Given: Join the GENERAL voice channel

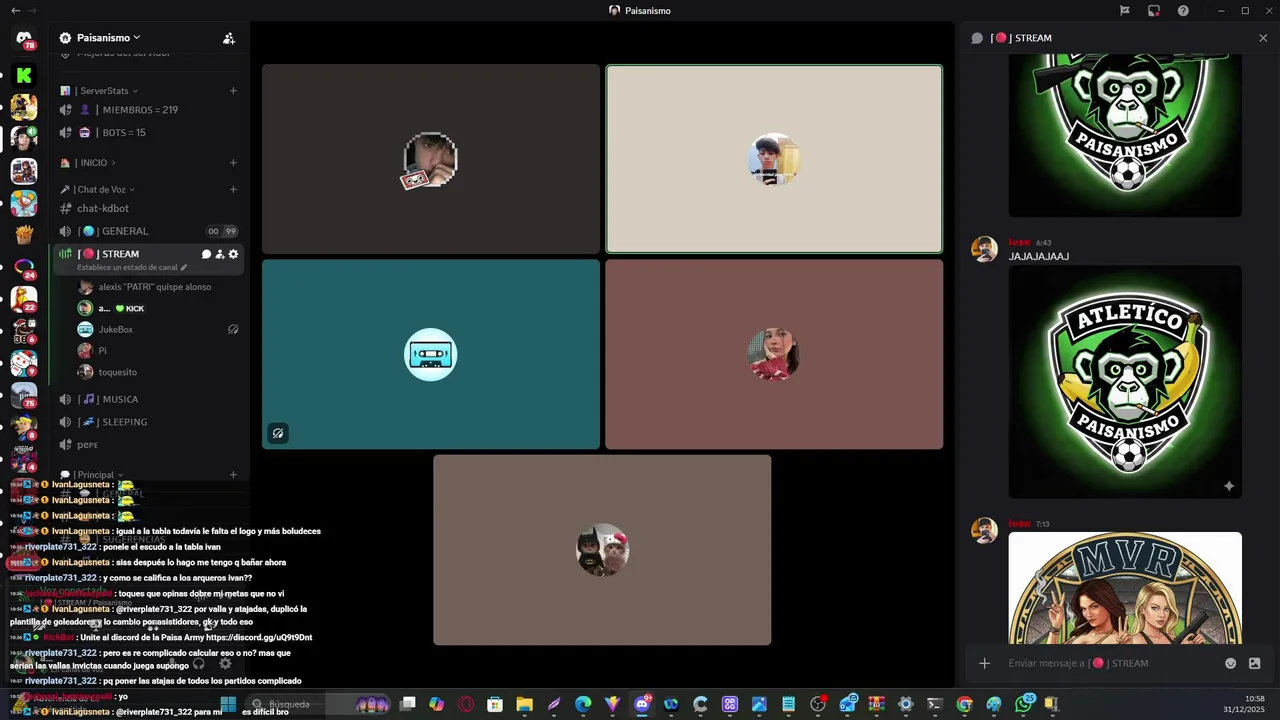Looking at the screenshot, I should point(149,231).
